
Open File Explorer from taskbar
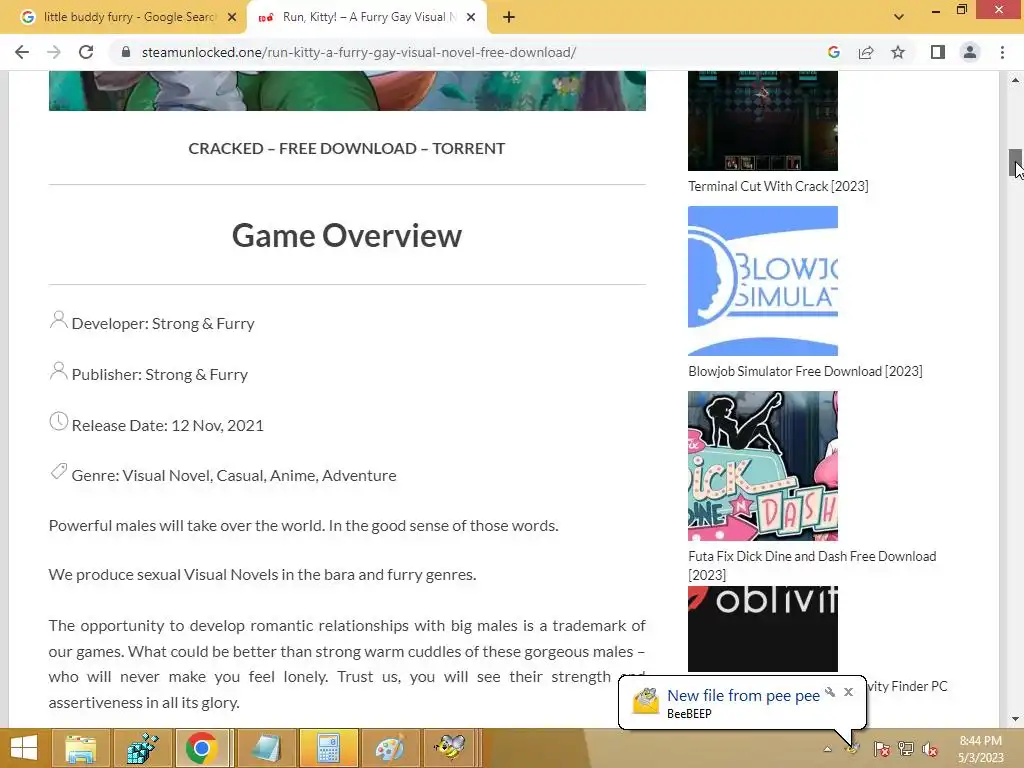click(80, 748)
